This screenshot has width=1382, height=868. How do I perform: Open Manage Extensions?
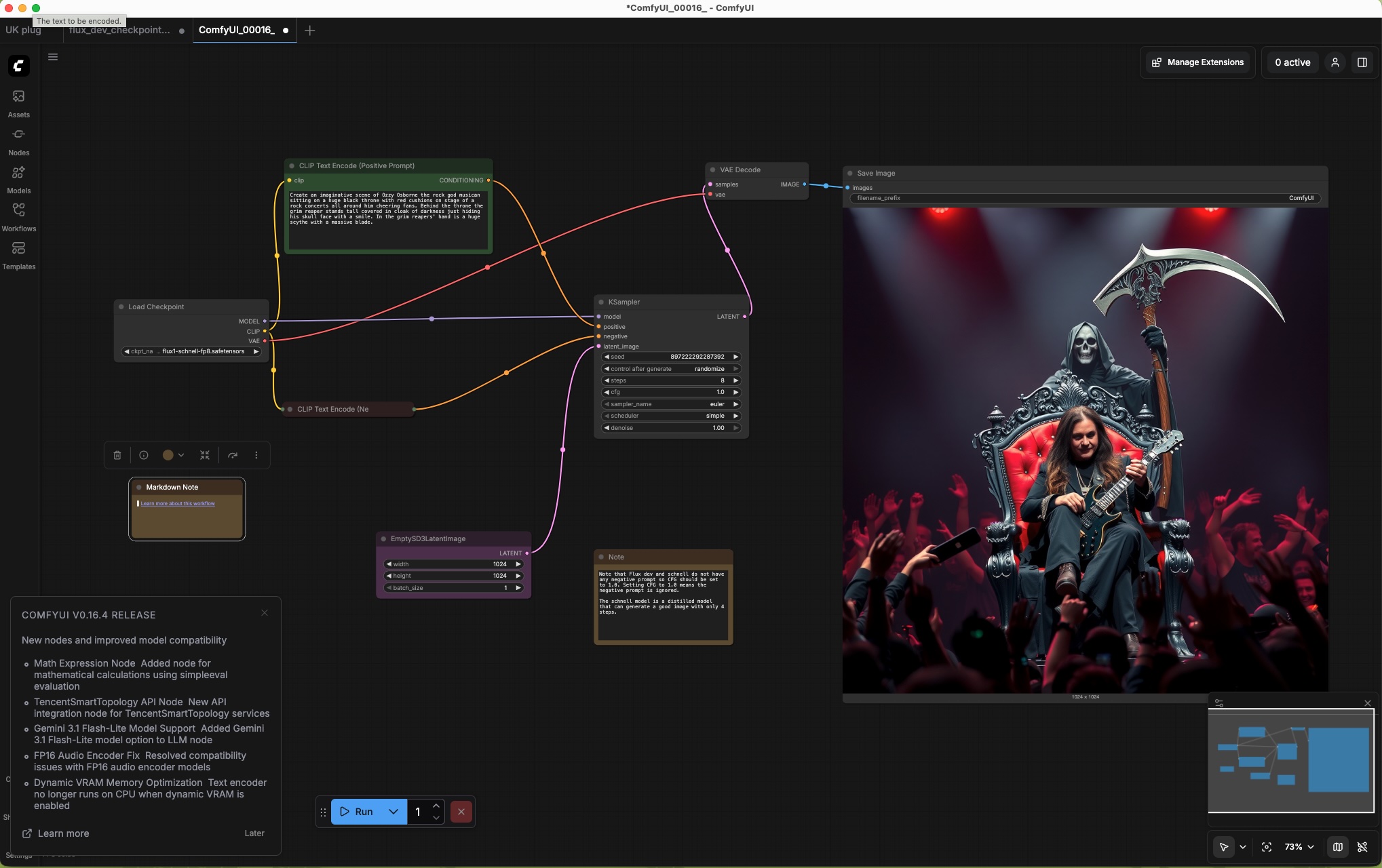(x=1196, y=62)
